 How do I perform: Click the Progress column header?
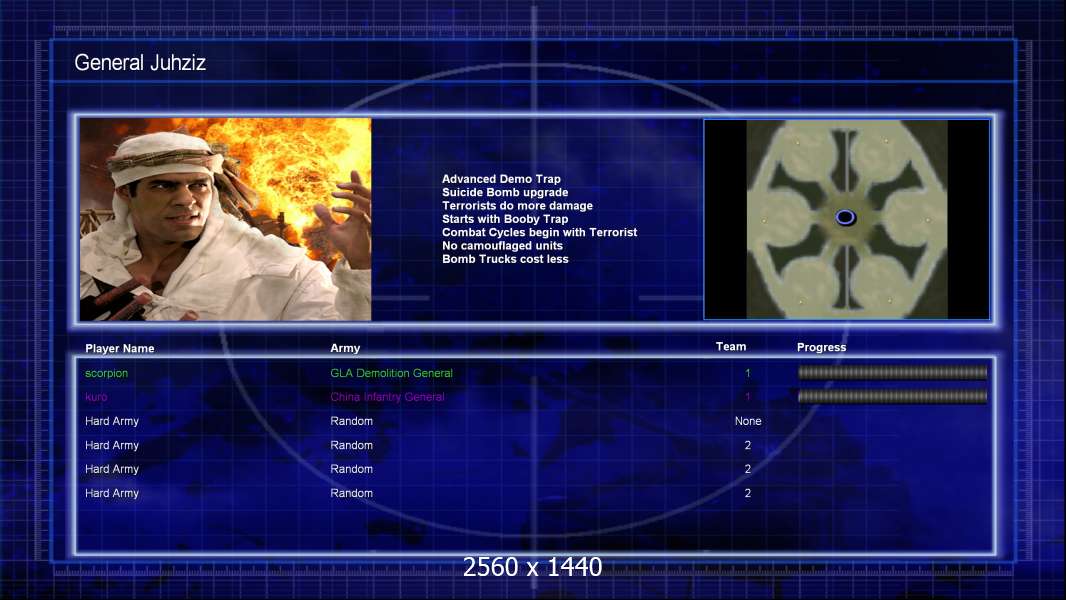[x=821, y=348]
